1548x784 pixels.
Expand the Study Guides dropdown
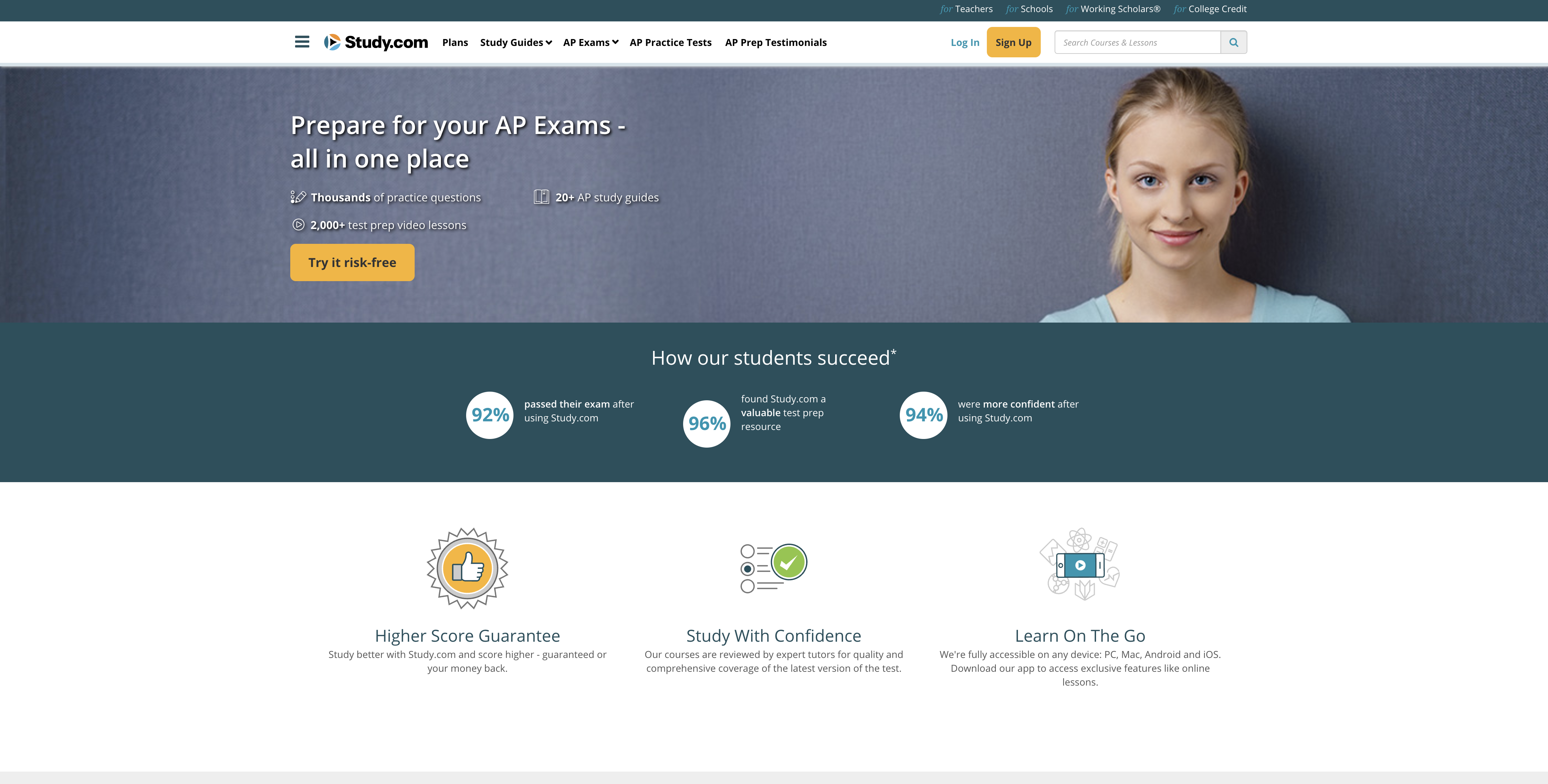click(516, 43)
